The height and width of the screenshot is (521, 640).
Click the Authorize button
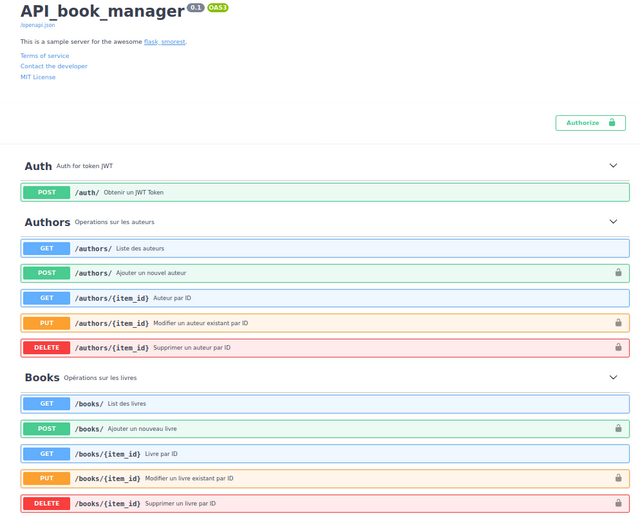(590, 123)
